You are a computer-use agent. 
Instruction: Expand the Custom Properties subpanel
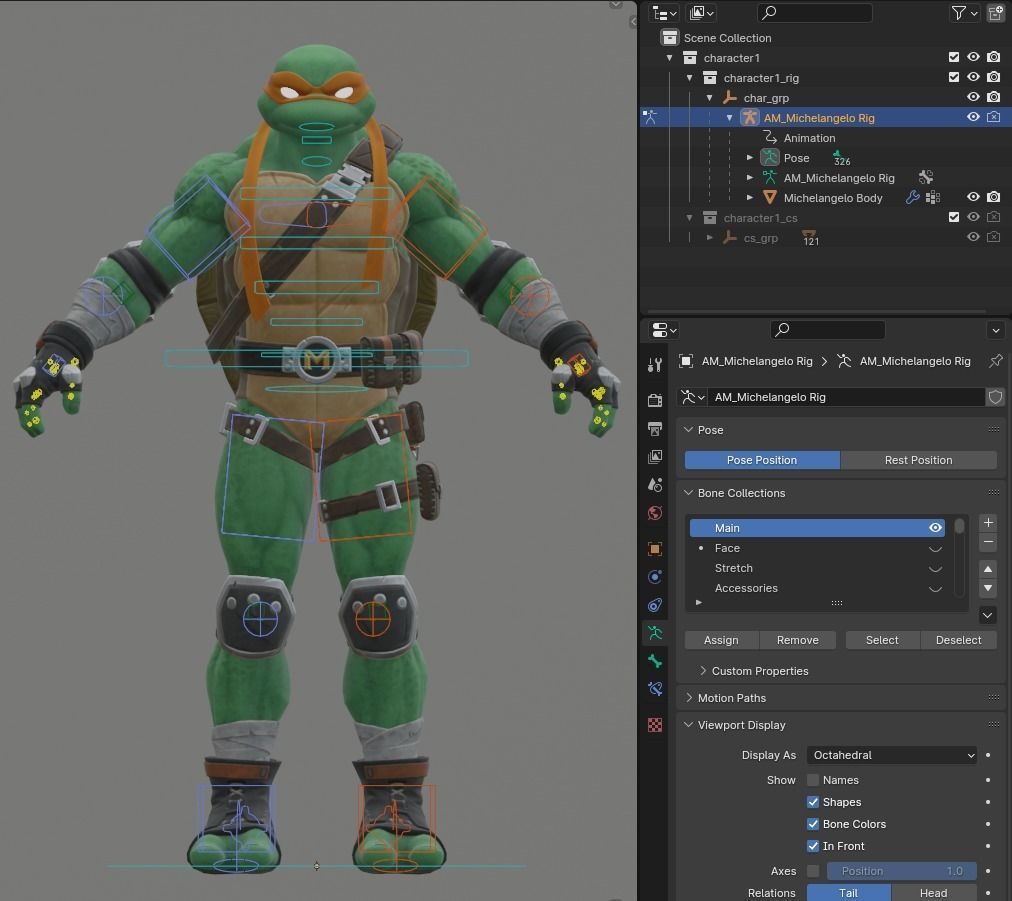click(703, 671)
